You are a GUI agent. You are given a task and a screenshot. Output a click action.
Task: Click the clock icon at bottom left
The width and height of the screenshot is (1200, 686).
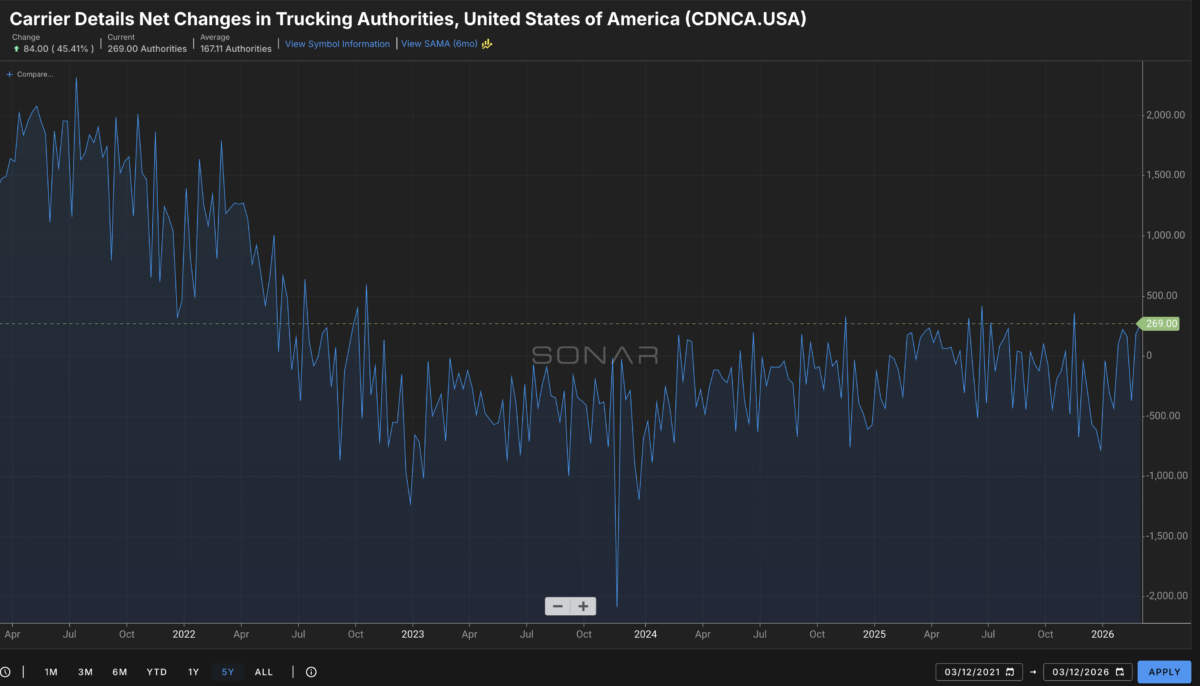[x=5, y=672]
